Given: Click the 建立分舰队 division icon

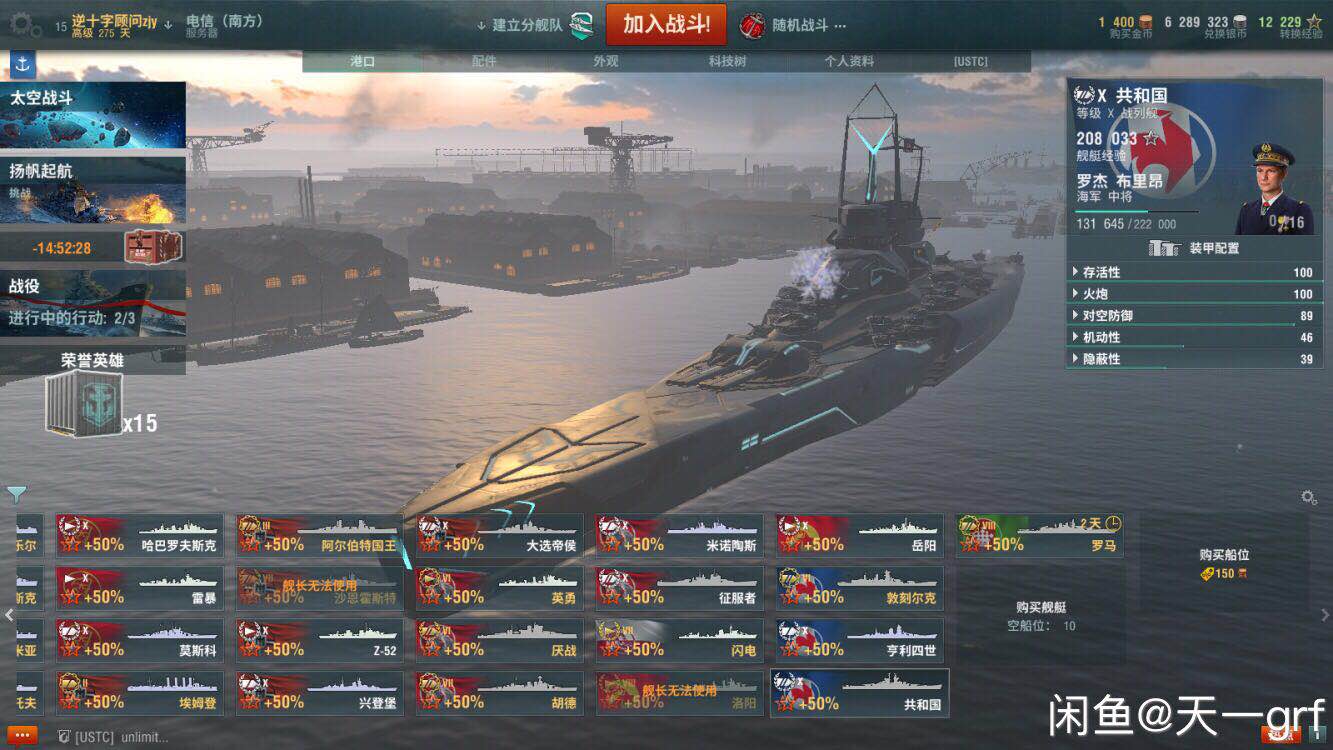Looking at the screenshot, I should pyautogui.click(x=581, y=25).
